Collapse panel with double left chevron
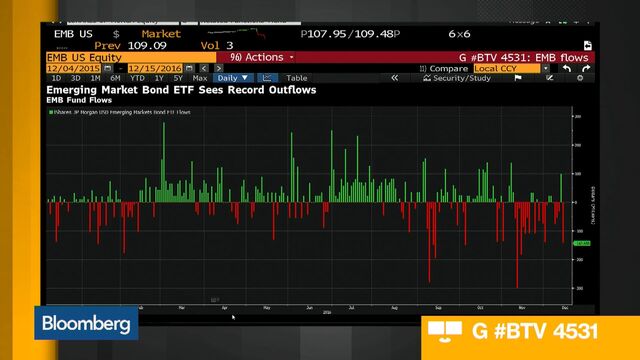This screenshot has width=640, height=360. click(394, 78)
